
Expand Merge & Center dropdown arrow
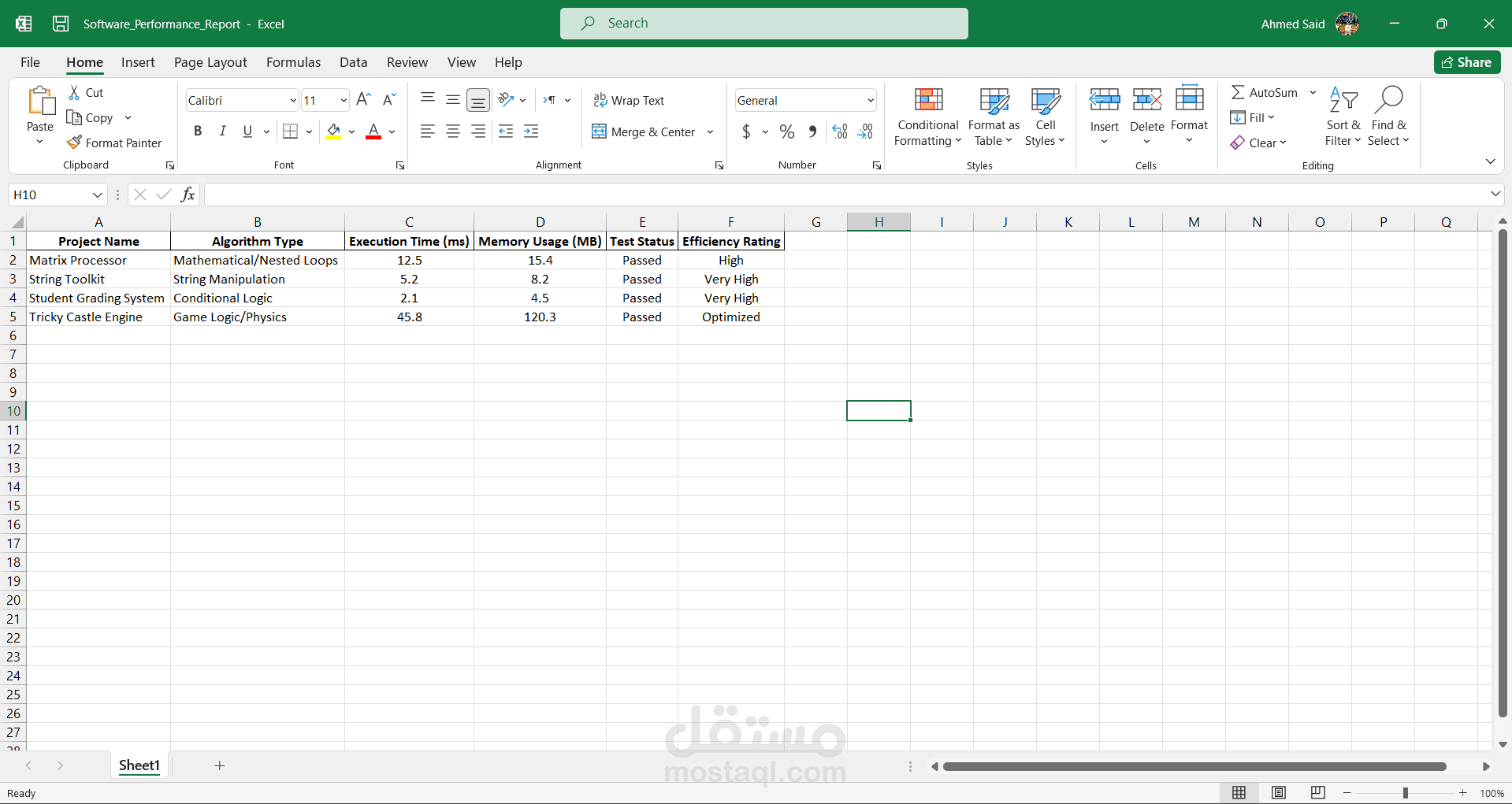pyautogui.click(x=710, y=132)
